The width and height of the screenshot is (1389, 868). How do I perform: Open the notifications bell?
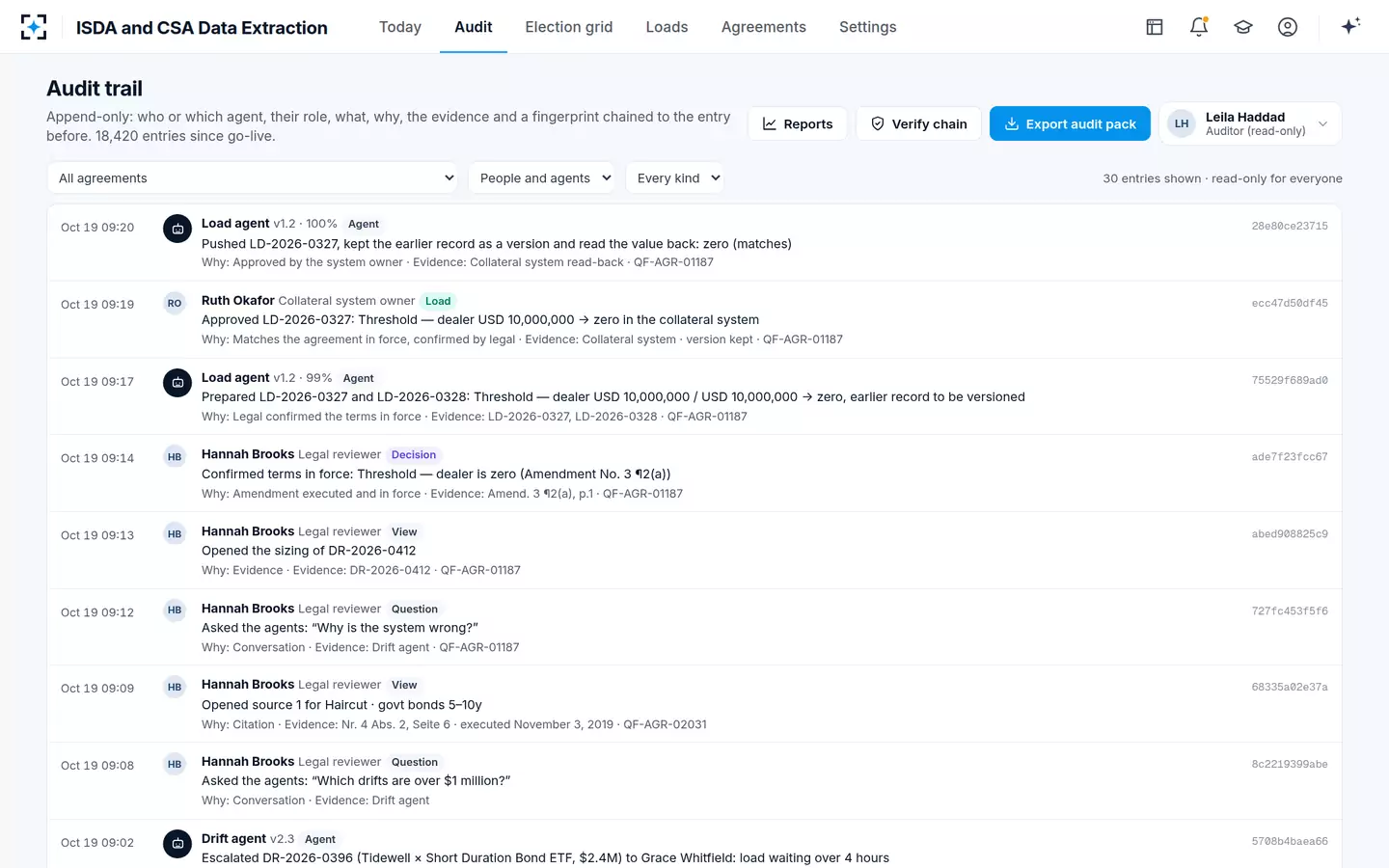click(x=1199, y=27)
